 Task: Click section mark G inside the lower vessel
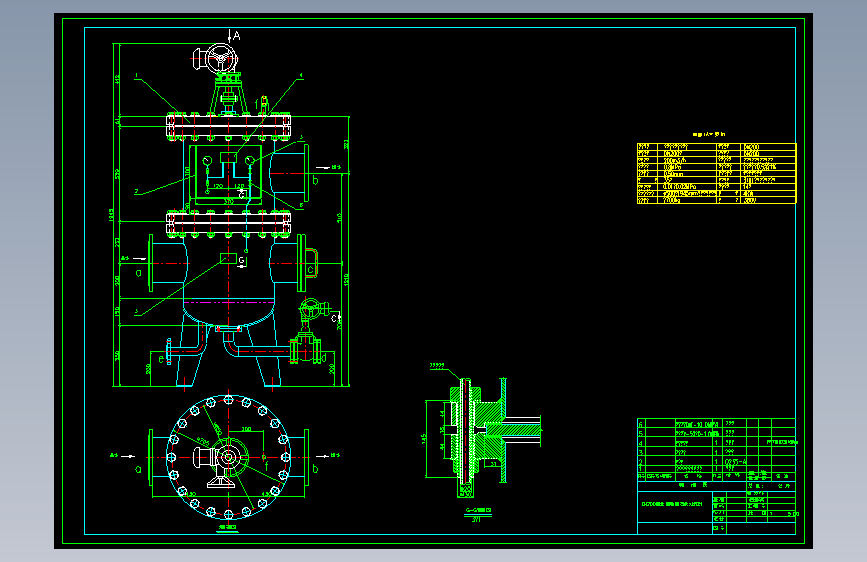pos(241,260)
